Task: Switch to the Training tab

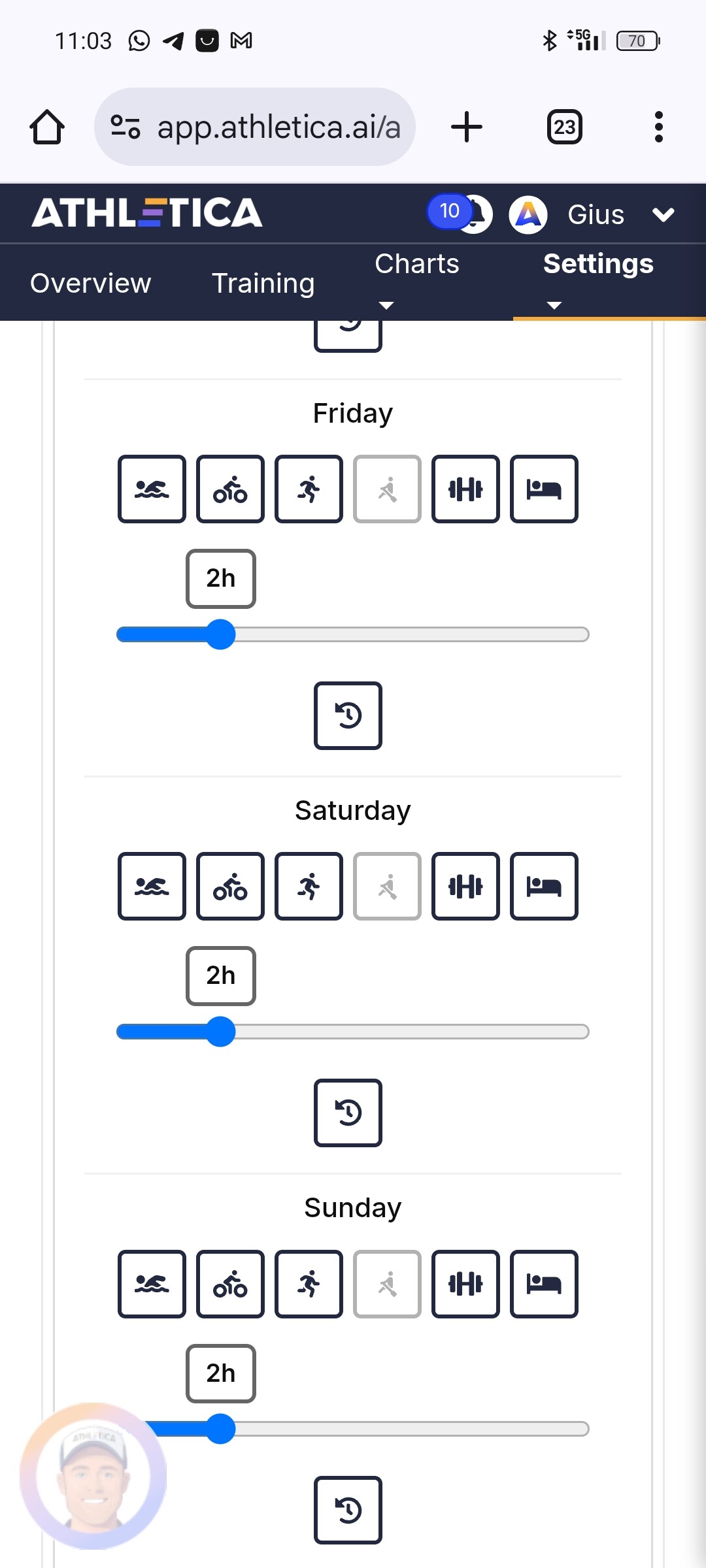Action: tap(263, 284)
